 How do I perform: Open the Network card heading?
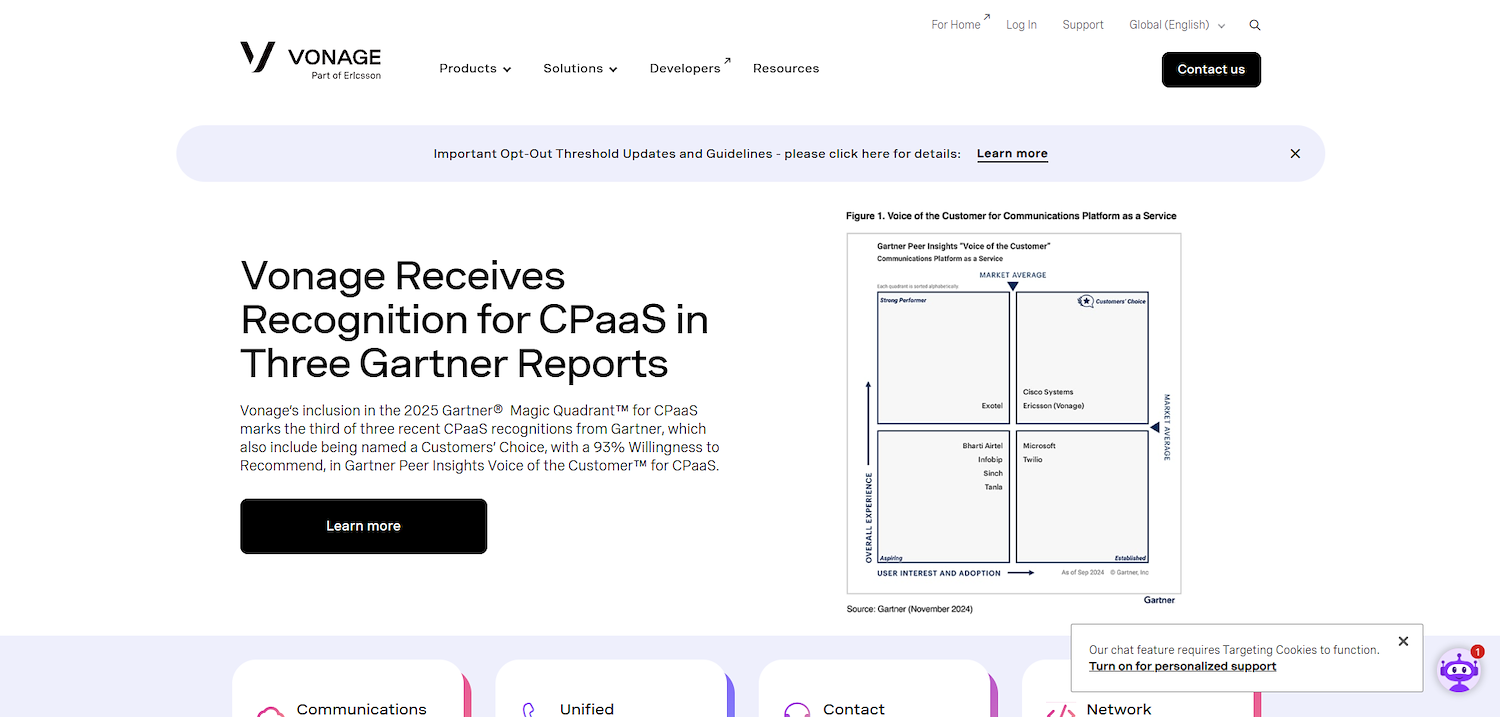click(x=1119, y=709)
